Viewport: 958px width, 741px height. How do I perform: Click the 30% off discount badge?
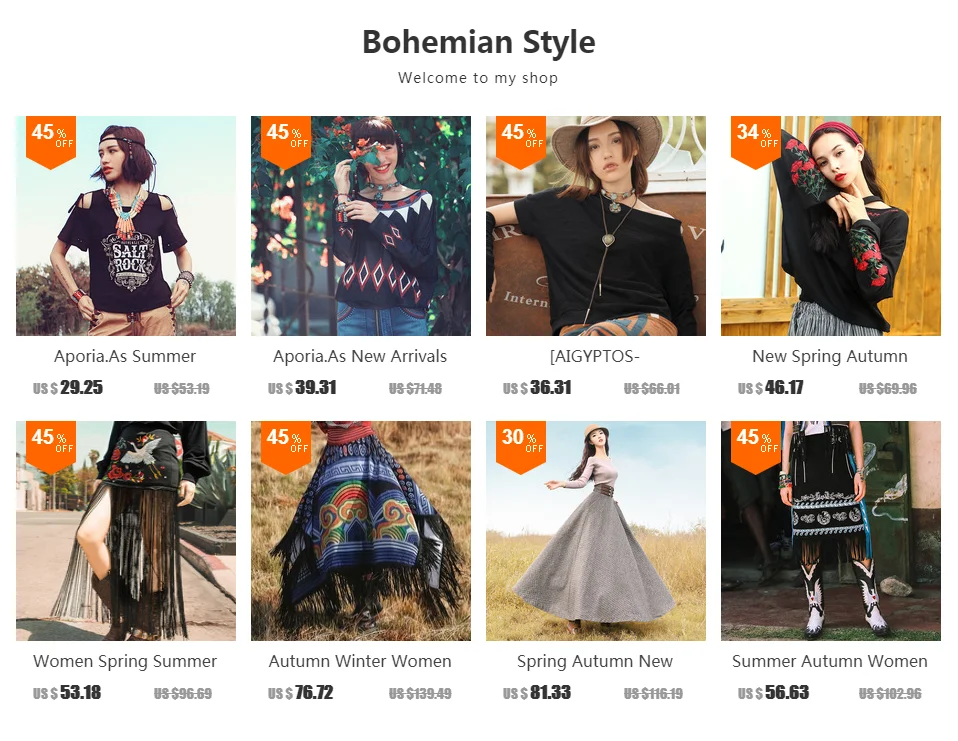(x=521, y=447)
